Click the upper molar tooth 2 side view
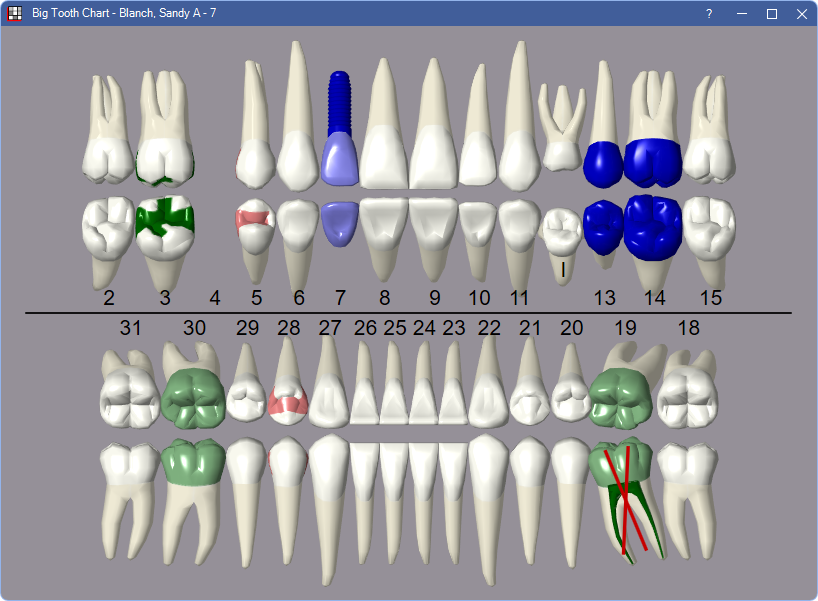This screenshot has height=601, width=818. click(x=108, y=140)
